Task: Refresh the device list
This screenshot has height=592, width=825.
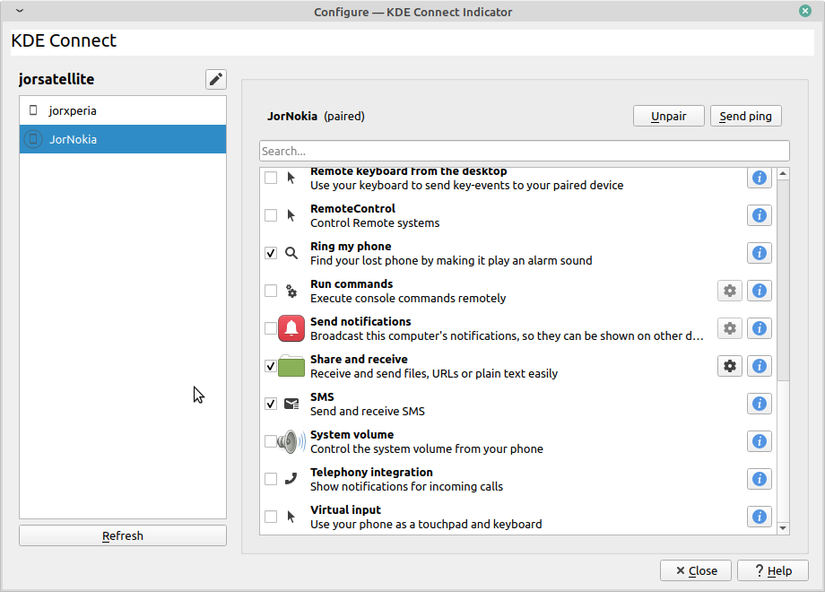Action: (123, 536)
